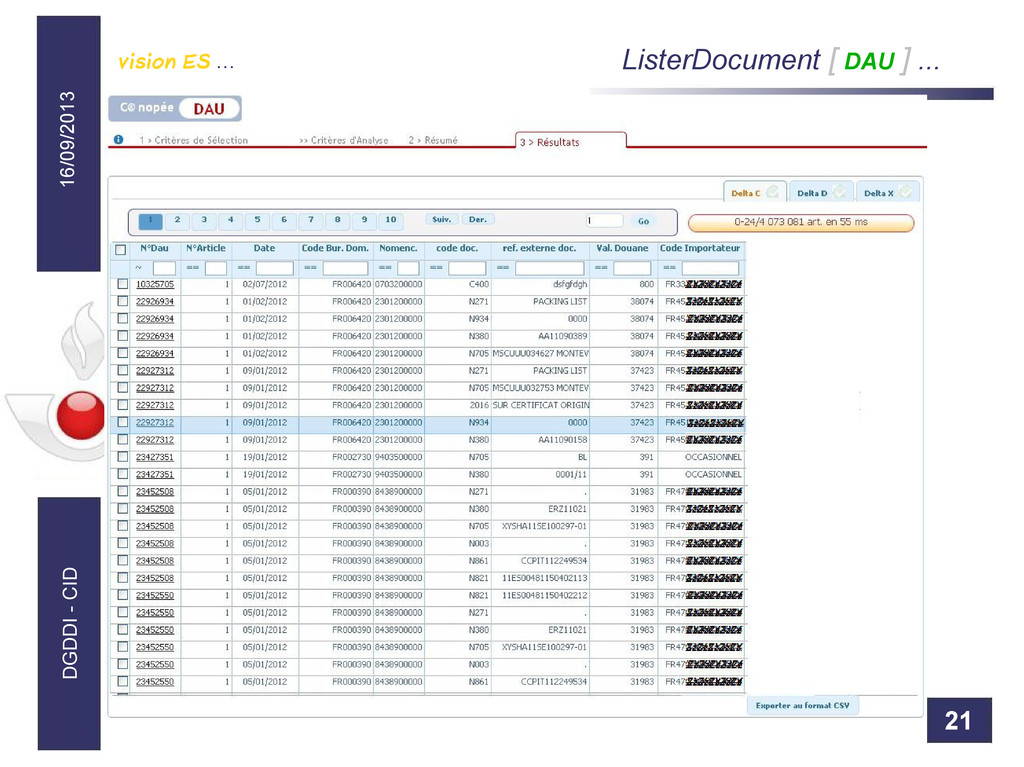Screen dimensions: 1024x767
Task: Go to results page 5
Action: [257, 220]
